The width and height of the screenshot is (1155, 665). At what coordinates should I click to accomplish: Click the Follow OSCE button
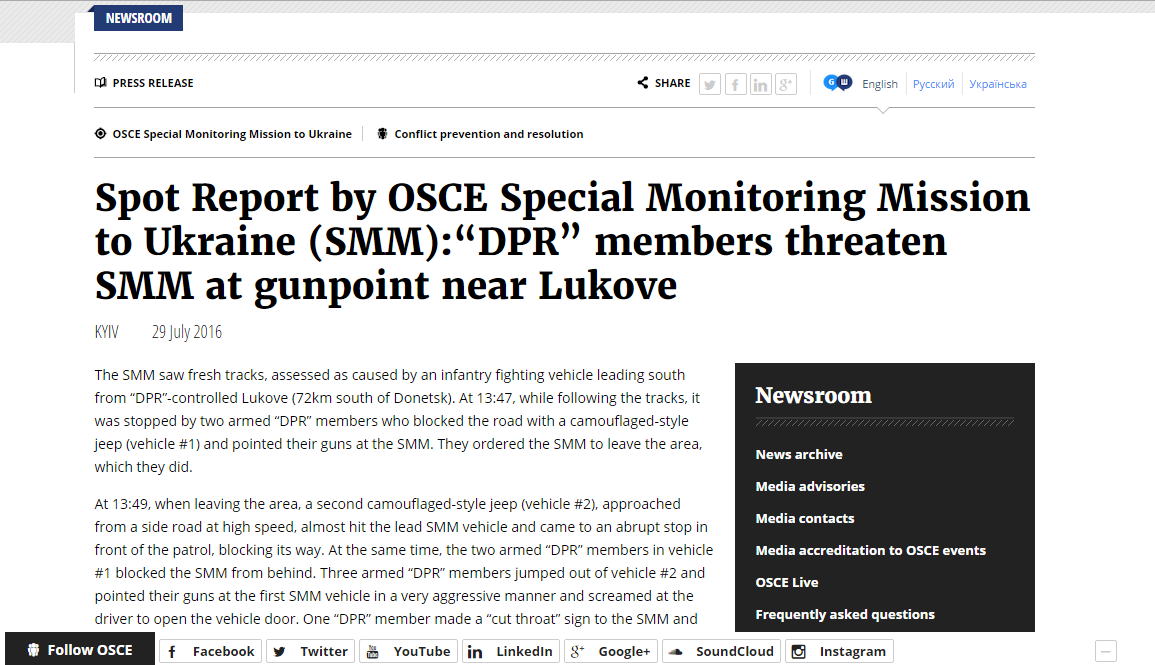(80, 649)
